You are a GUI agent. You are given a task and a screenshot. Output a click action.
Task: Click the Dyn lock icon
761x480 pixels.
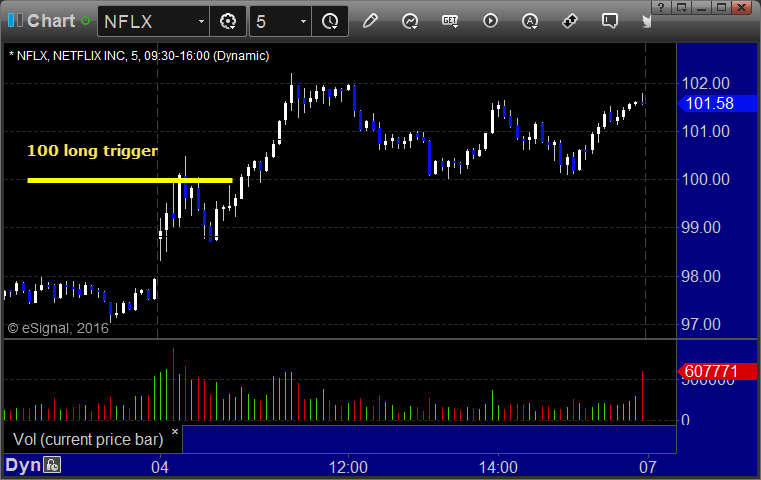pos(52,465)
